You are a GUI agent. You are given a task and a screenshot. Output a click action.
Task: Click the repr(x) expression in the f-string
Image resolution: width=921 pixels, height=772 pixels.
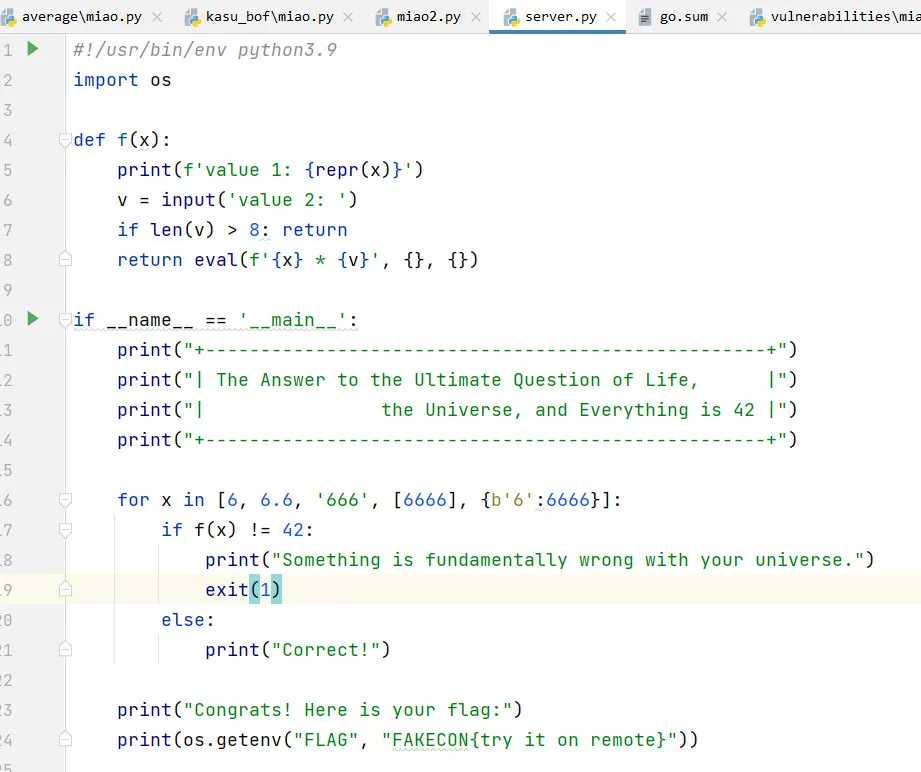coord(353,170)
